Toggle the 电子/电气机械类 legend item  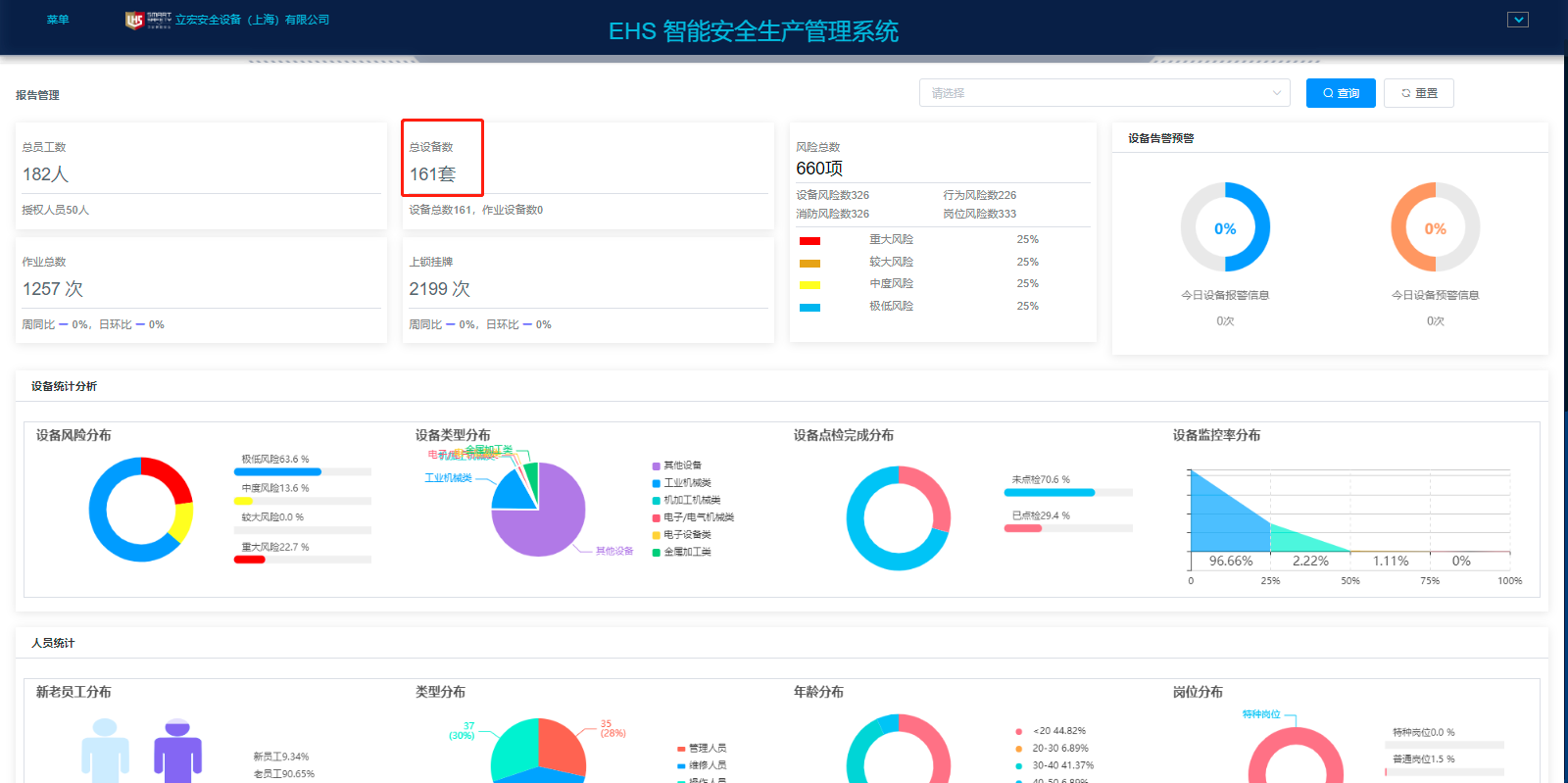click(x=693, y=517)
